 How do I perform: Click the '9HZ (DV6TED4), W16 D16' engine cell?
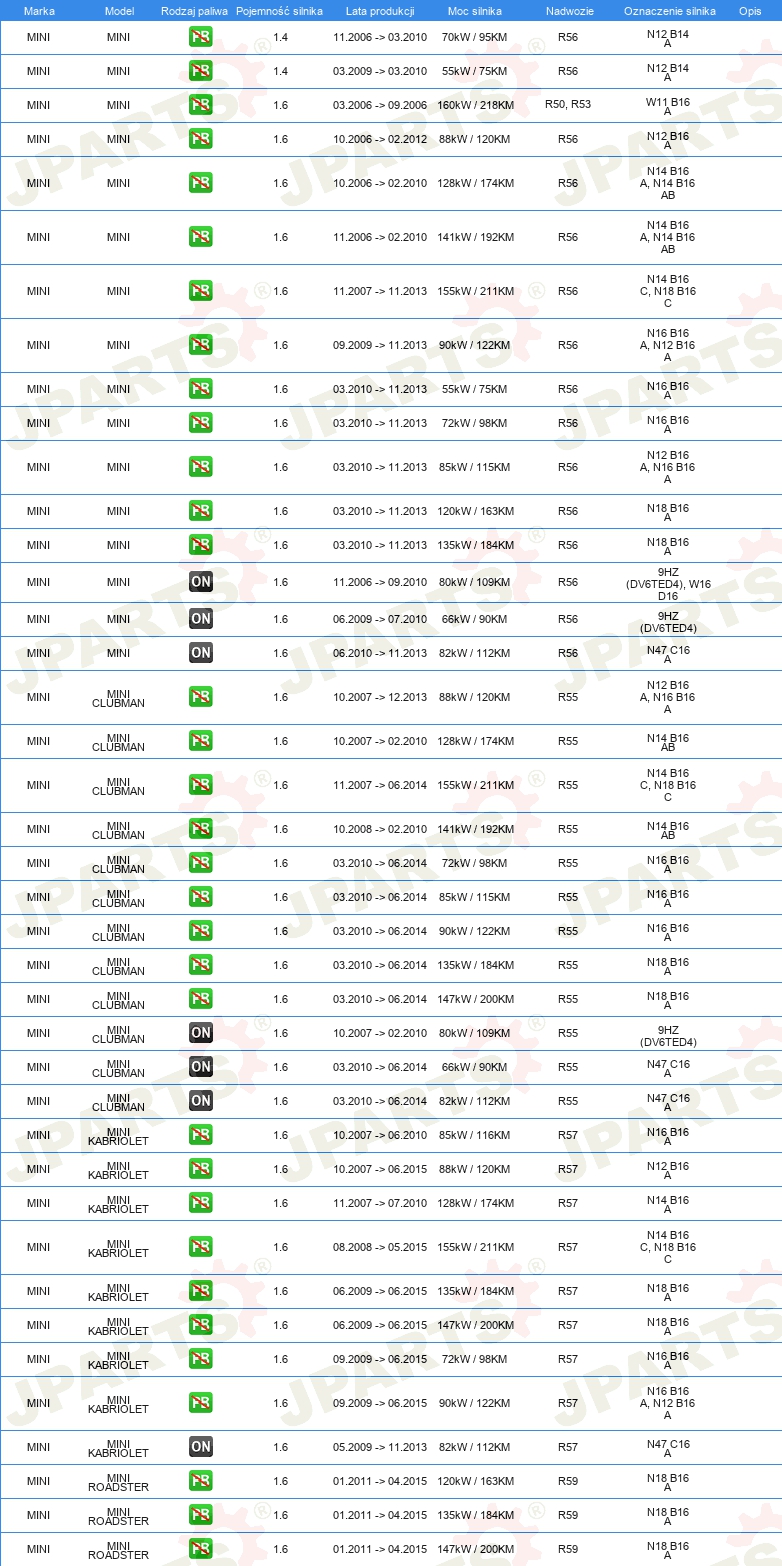[668, 583]
